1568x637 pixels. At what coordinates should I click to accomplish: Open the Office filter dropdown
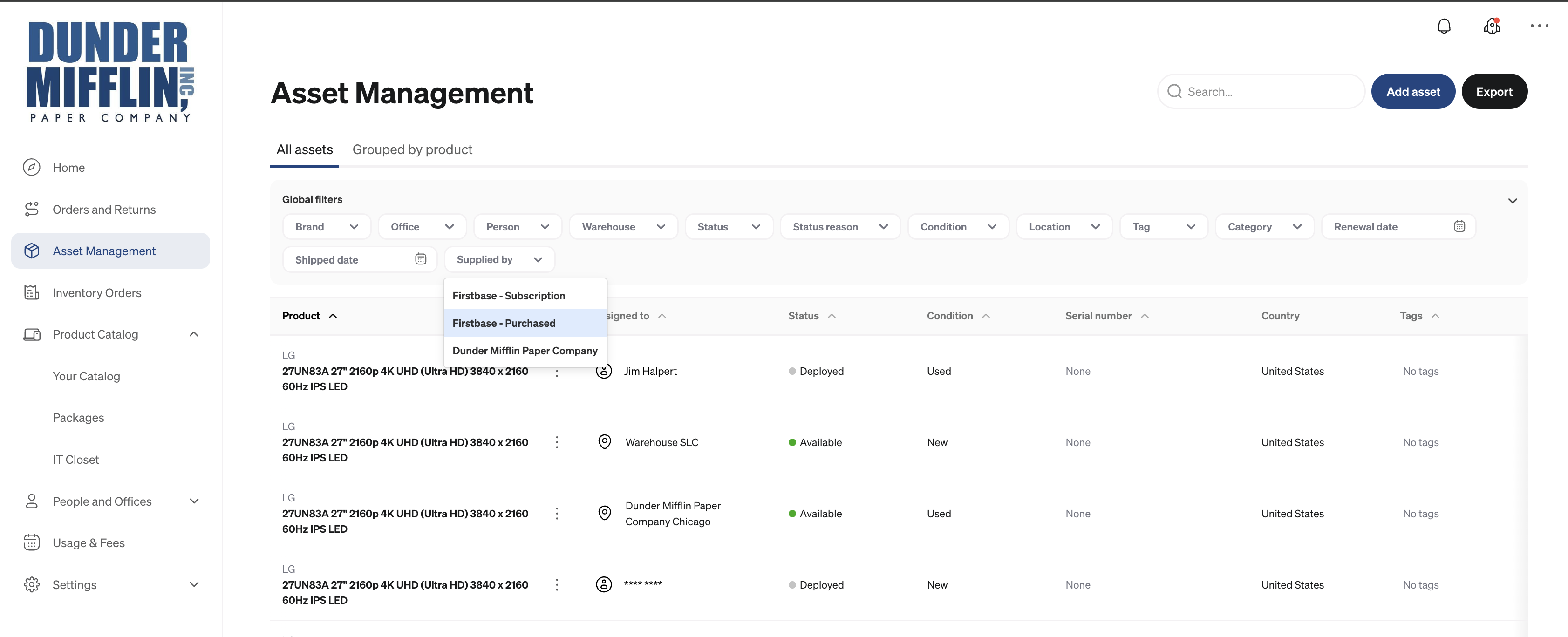[423, 226]
